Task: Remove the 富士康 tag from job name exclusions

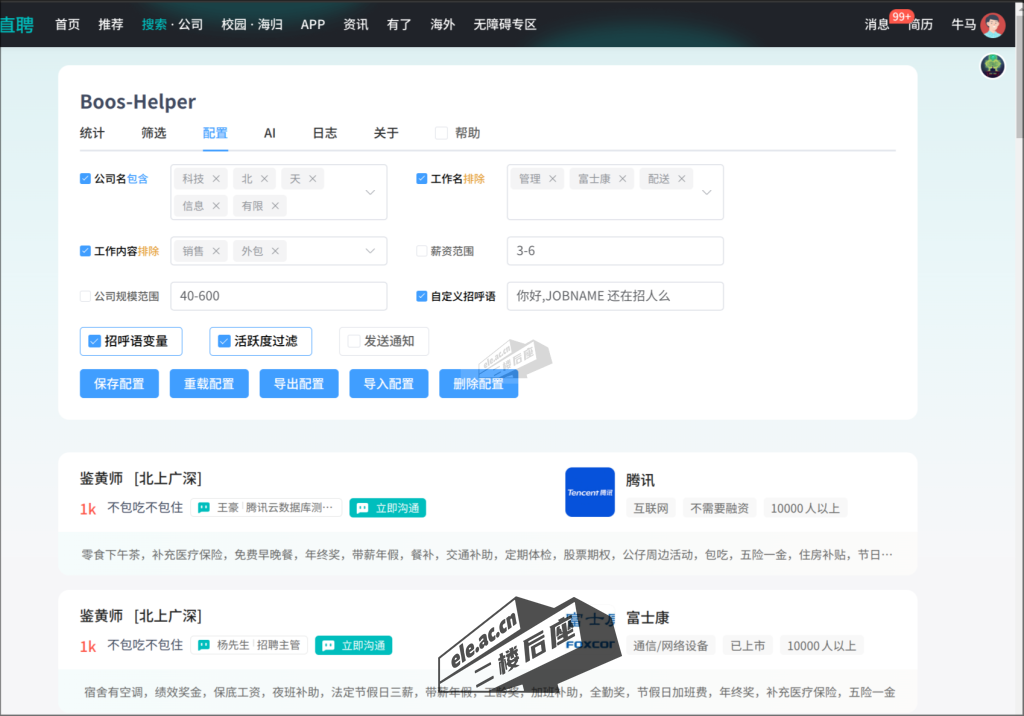Action: click(x=623, y=179)
